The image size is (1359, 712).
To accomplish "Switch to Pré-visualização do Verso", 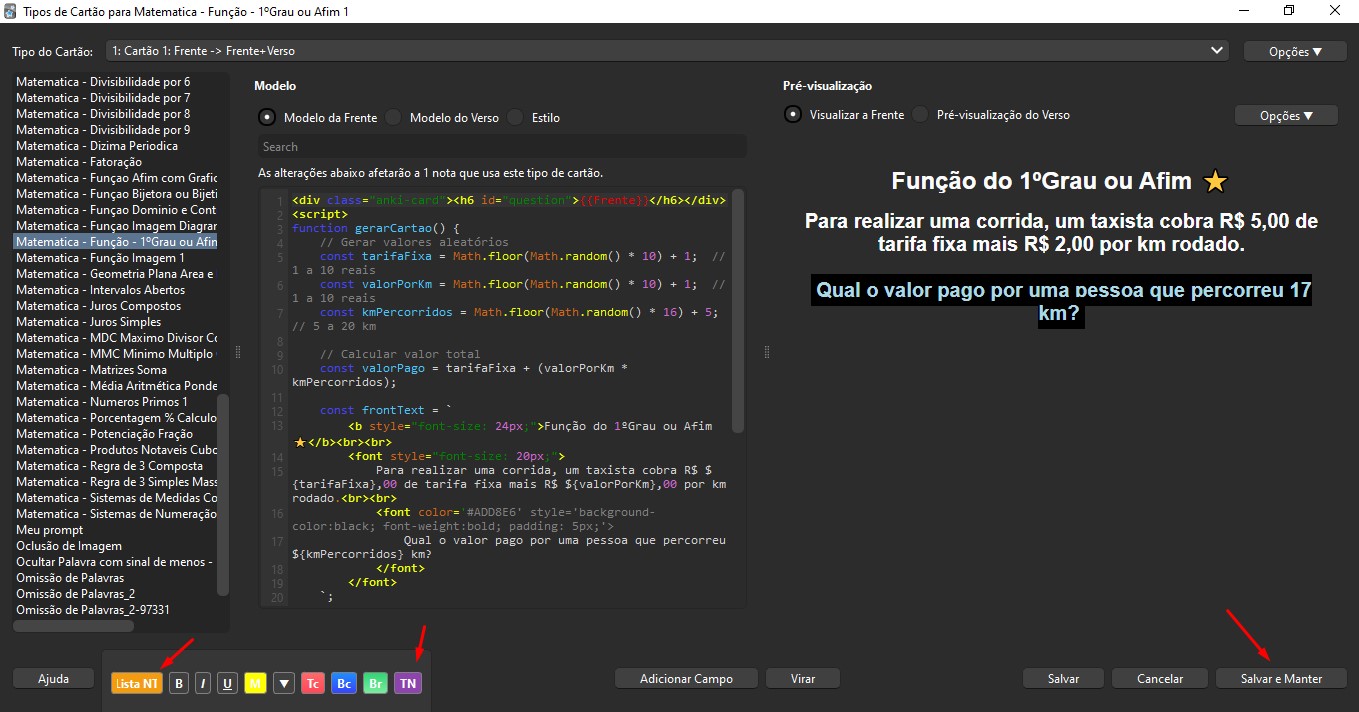I will tap(921, 115).
